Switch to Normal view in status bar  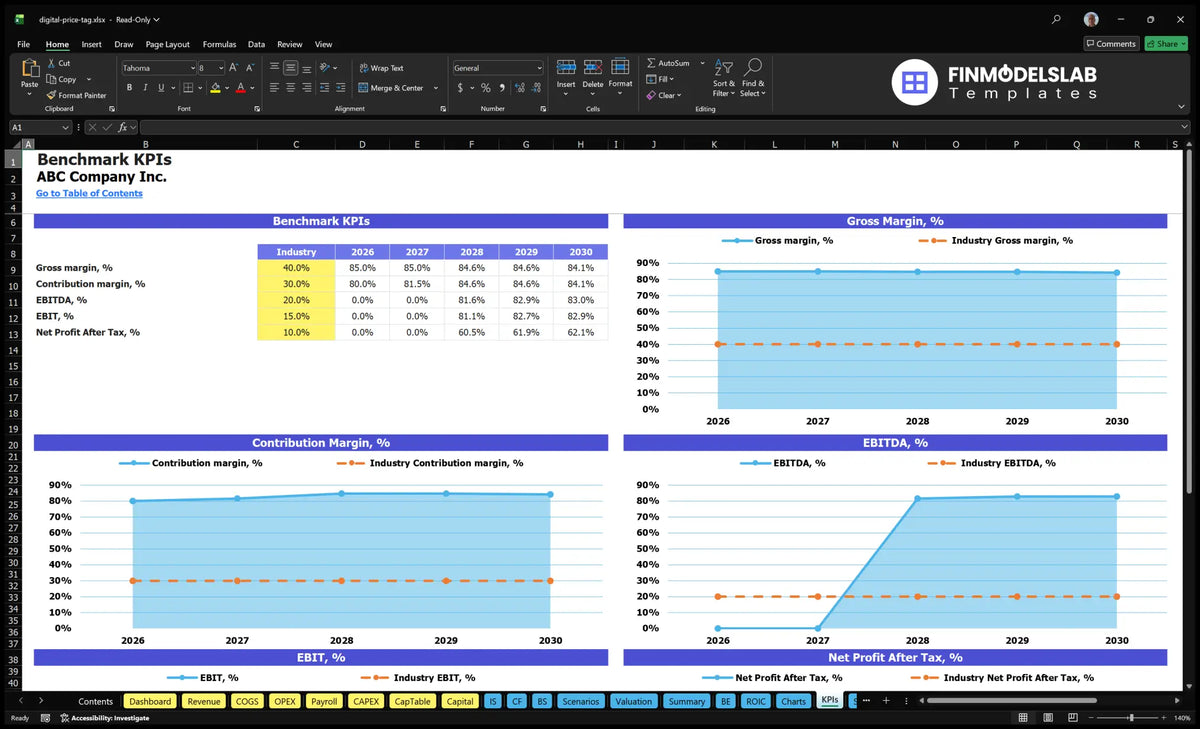pos(1022,718)
